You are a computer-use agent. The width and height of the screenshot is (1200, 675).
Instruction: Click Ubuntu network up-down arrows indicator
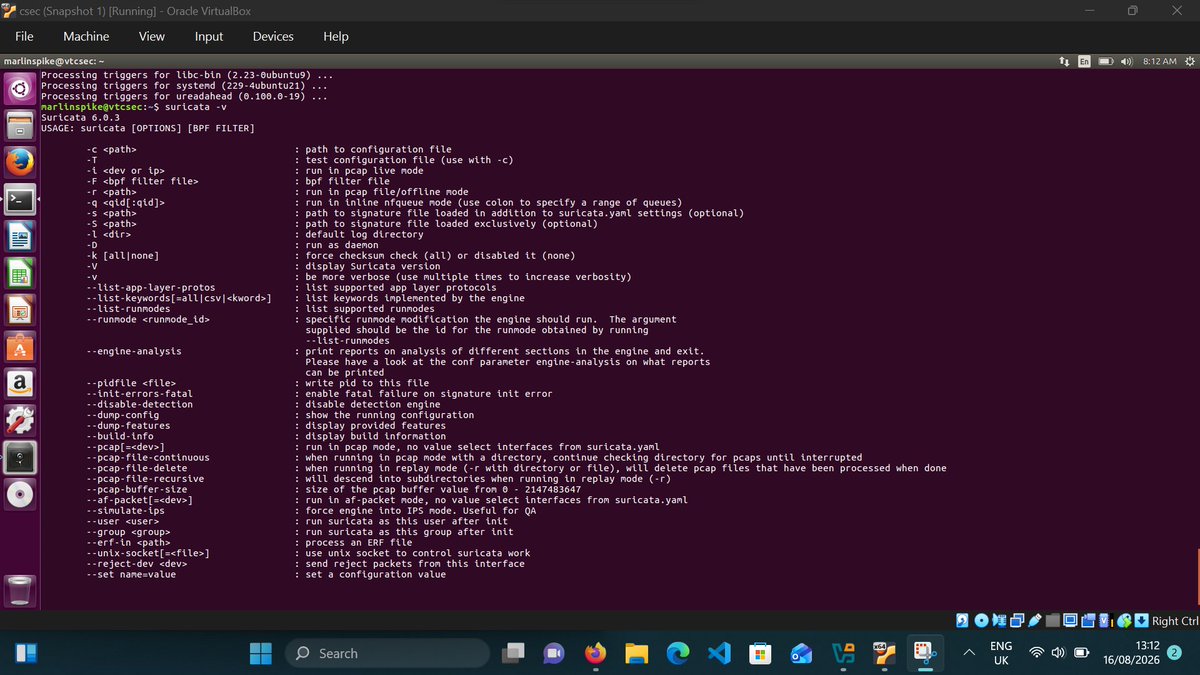(1064, 61)
